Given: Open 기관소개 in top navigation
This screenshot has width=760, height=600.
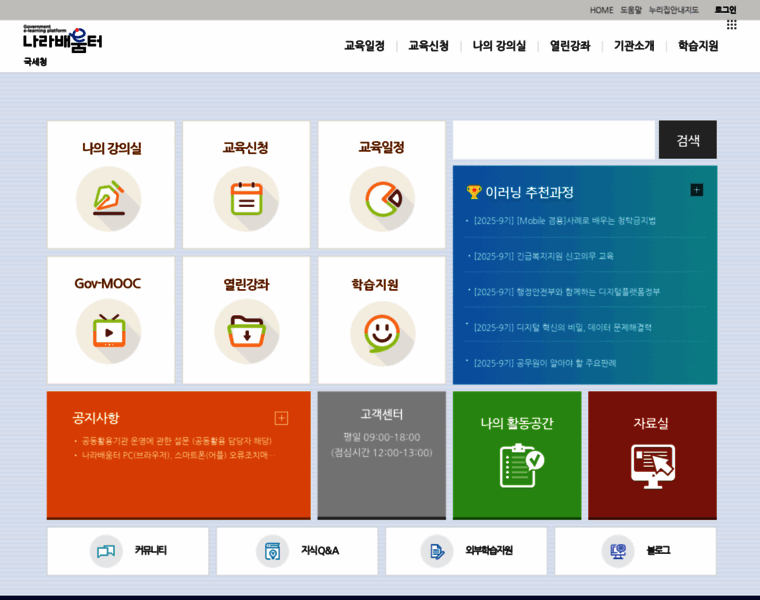Looking at the screenshot, I should 634,46.
